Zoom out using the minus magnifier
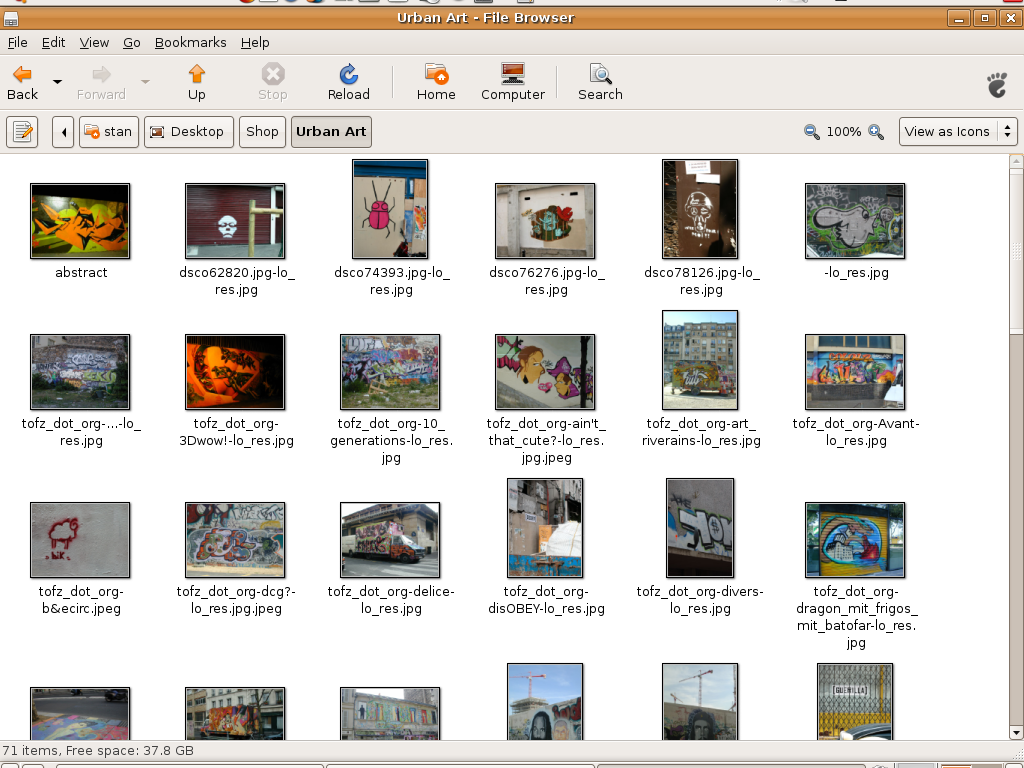The image size is (1024, 768). click(812, 132)
